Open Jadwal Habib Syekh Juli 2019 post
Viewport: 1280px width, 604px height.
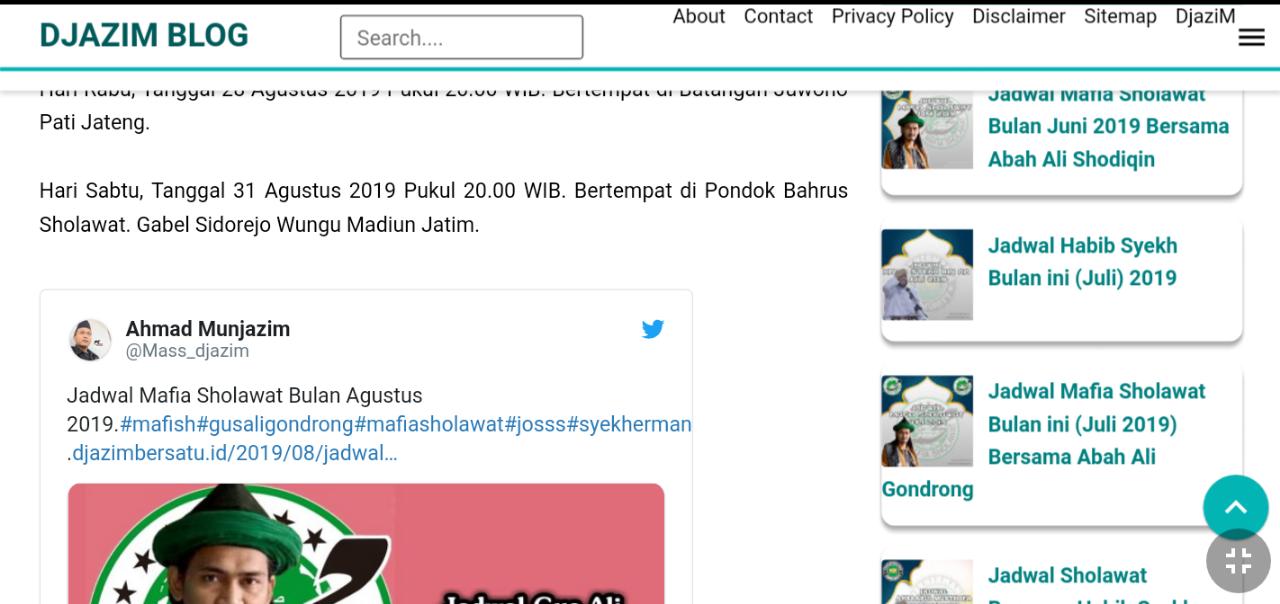pyautogui.click(x=1082, y=262)
